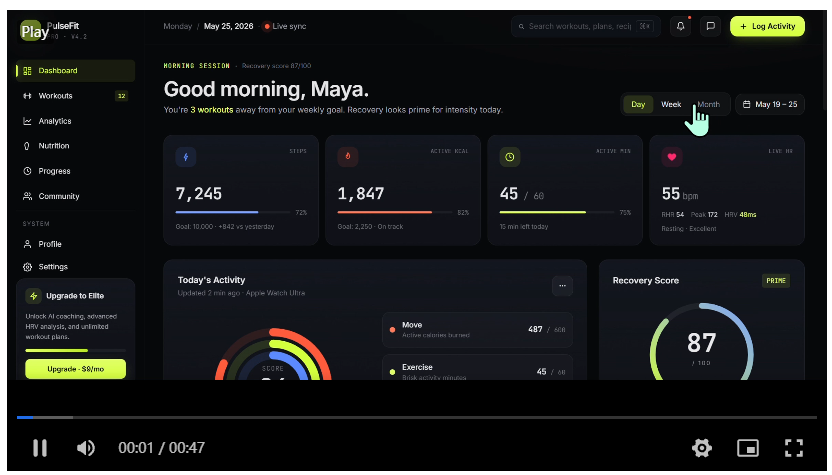Click the Play logo overlay
The width and height of the screenshot is (832, 475).
click(x=34, y=32)
